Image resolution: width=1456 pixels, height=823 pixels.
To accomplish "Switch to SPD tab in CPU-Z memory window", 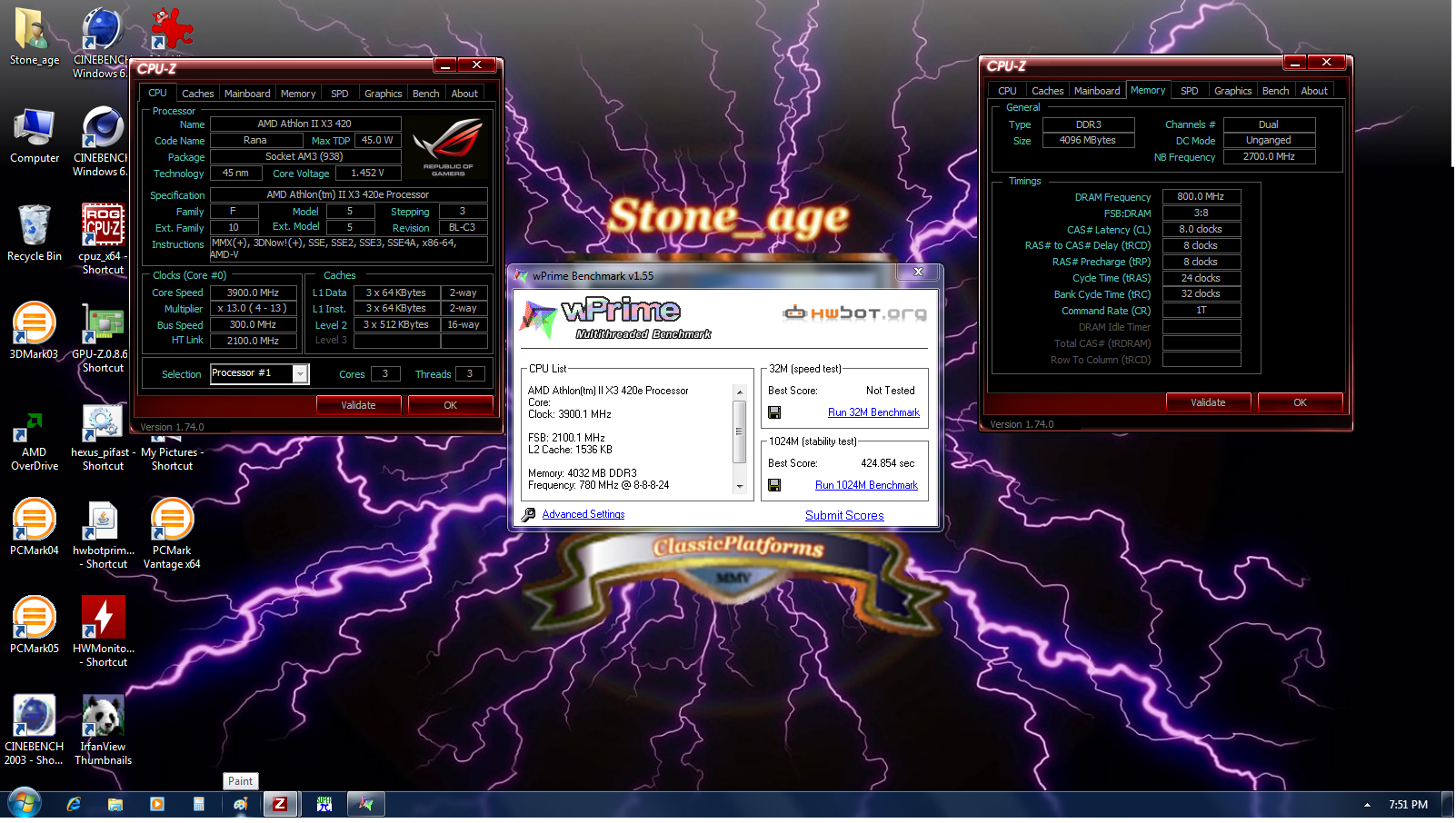I will click(1189, 91).
